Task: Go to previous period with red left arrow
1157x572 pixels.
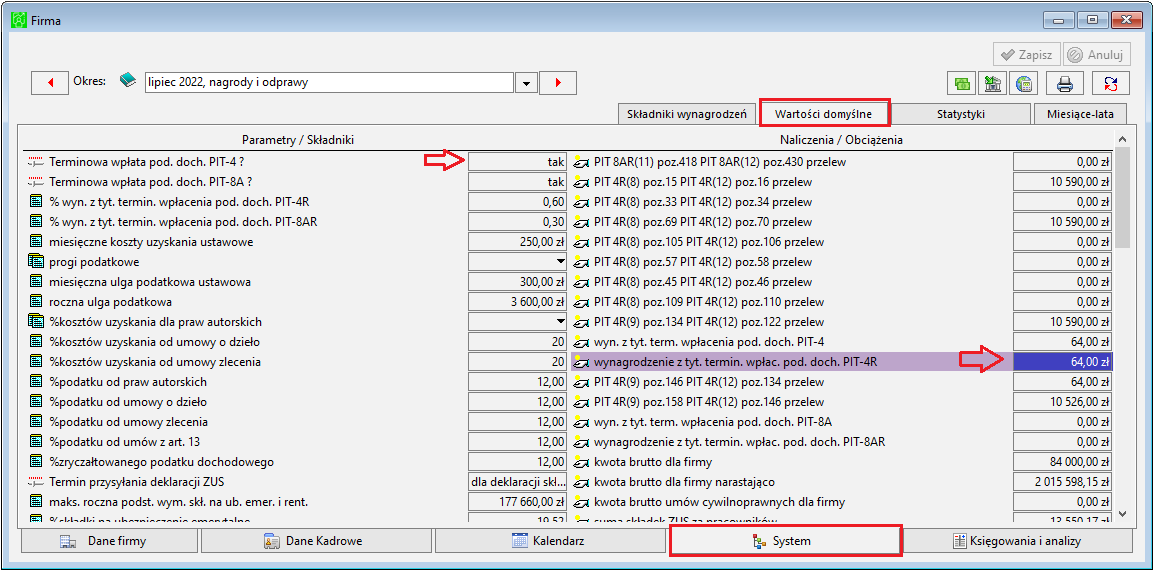Action: (x=50, y=83)
